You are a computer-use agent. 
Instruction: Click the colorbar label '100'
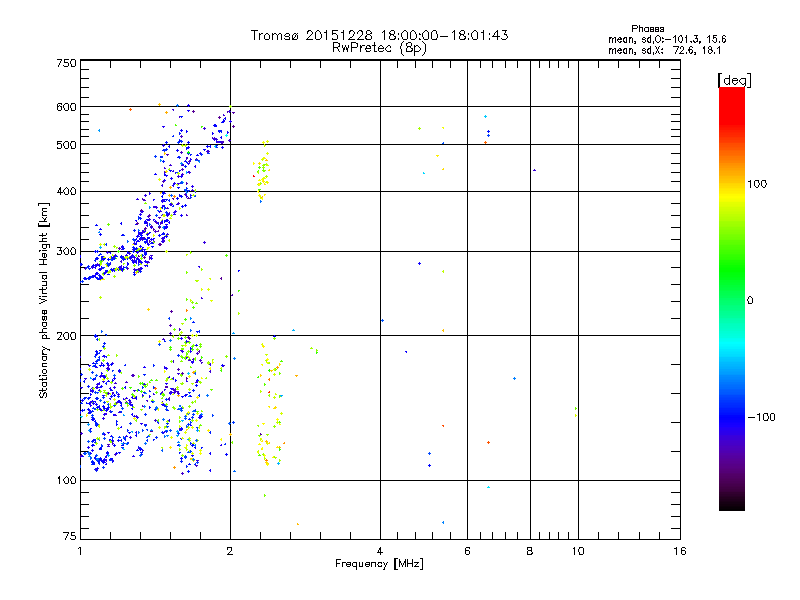pyautogui.click(x=757, y=184)
